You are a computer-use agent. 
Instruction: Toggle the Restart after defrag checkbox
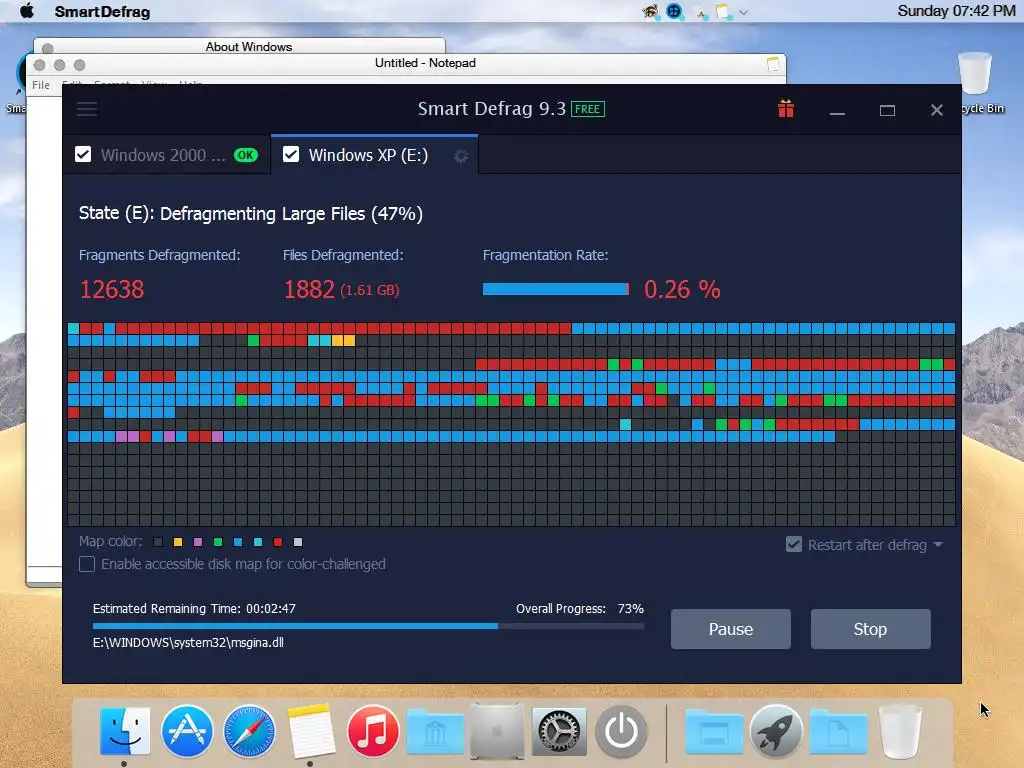(793, 545)
